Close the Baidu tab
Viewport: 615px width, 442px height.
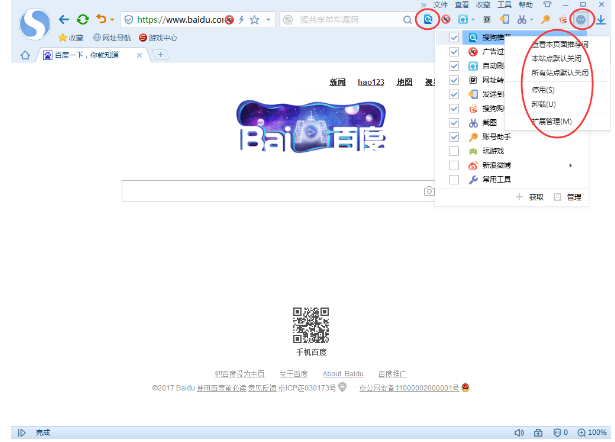[139, 55]
